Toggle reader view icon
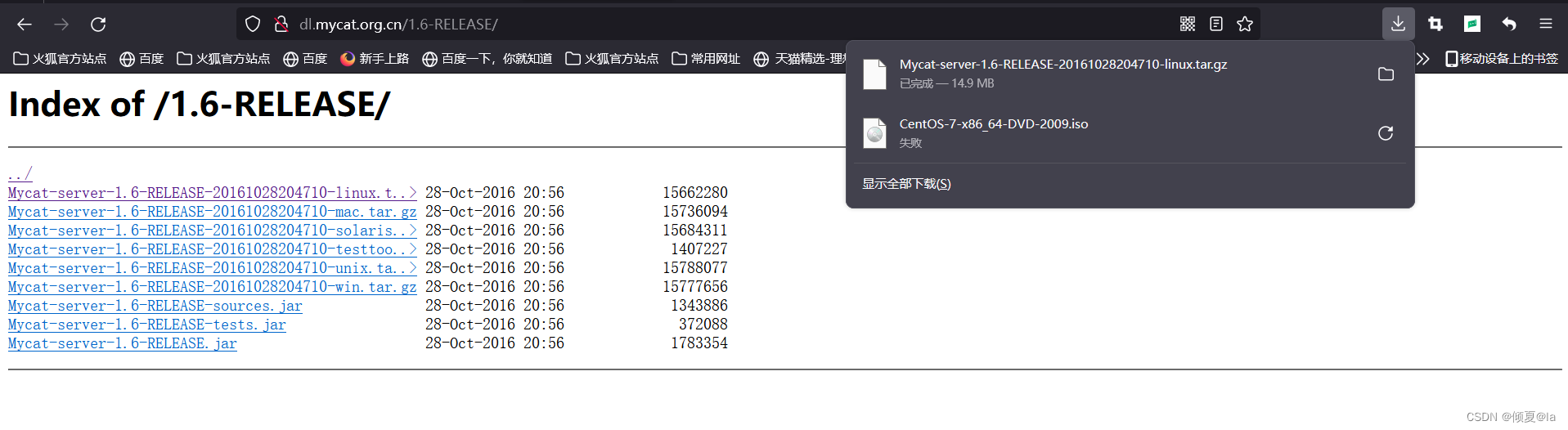Viewport: 1568px width, 430px height. pyautogui.click(x=1216, y=25)
